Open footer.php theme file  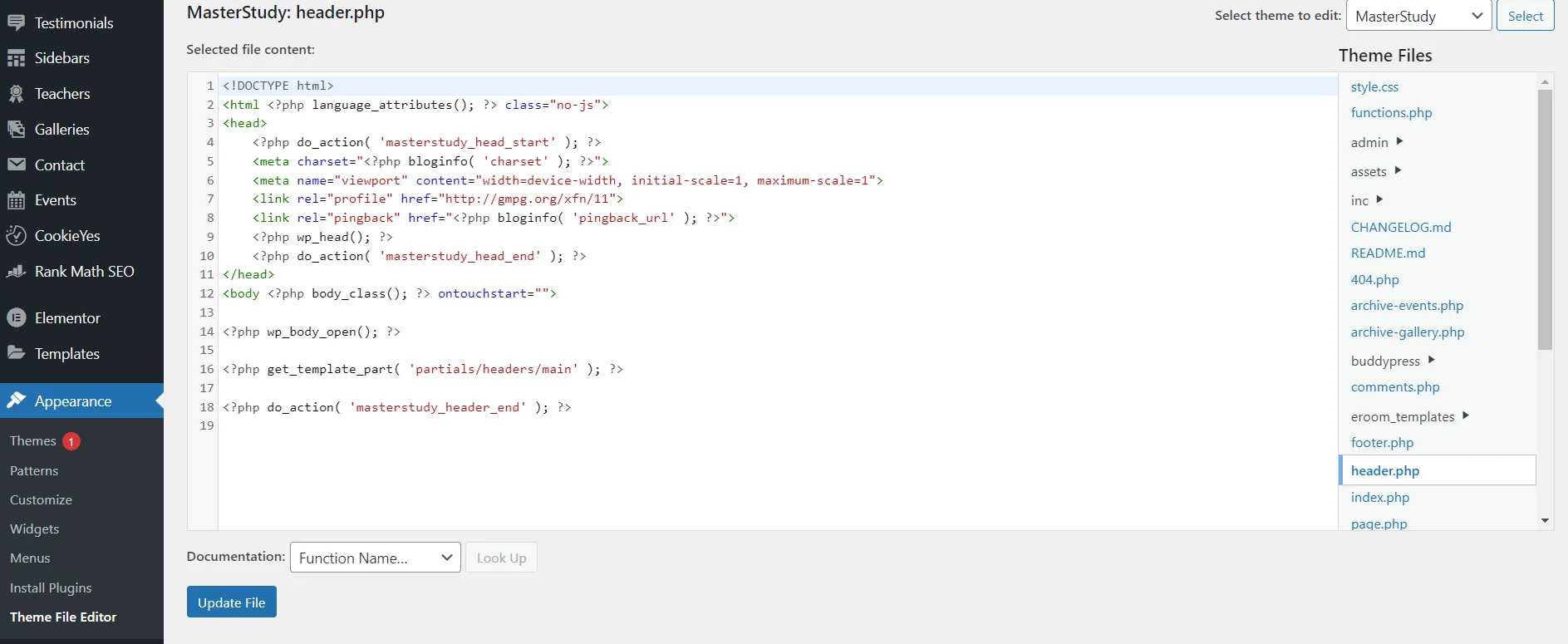[1382, 442]
